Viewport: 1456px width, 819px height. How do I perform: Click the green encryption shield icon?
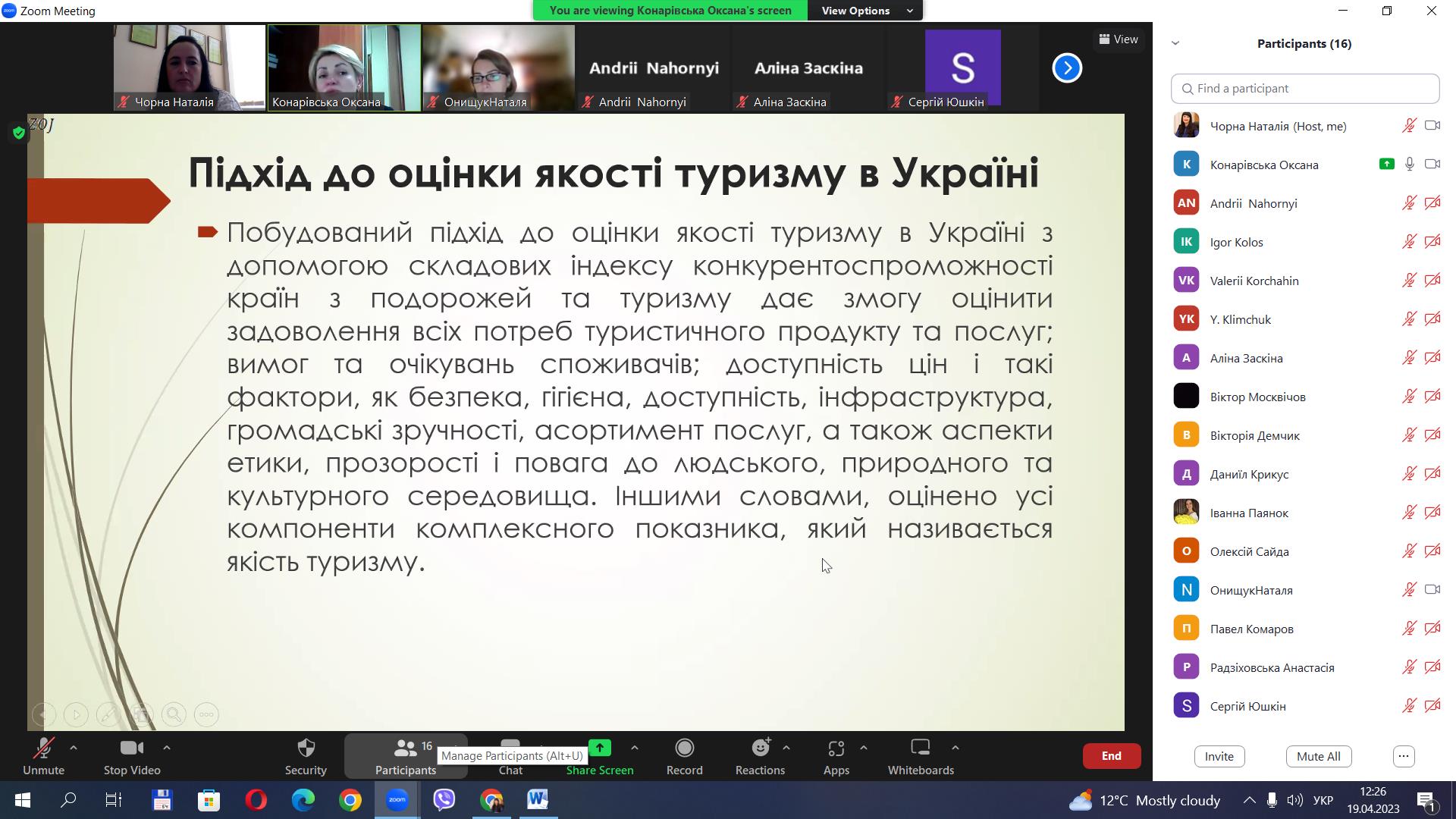click(x=19, y=133)
